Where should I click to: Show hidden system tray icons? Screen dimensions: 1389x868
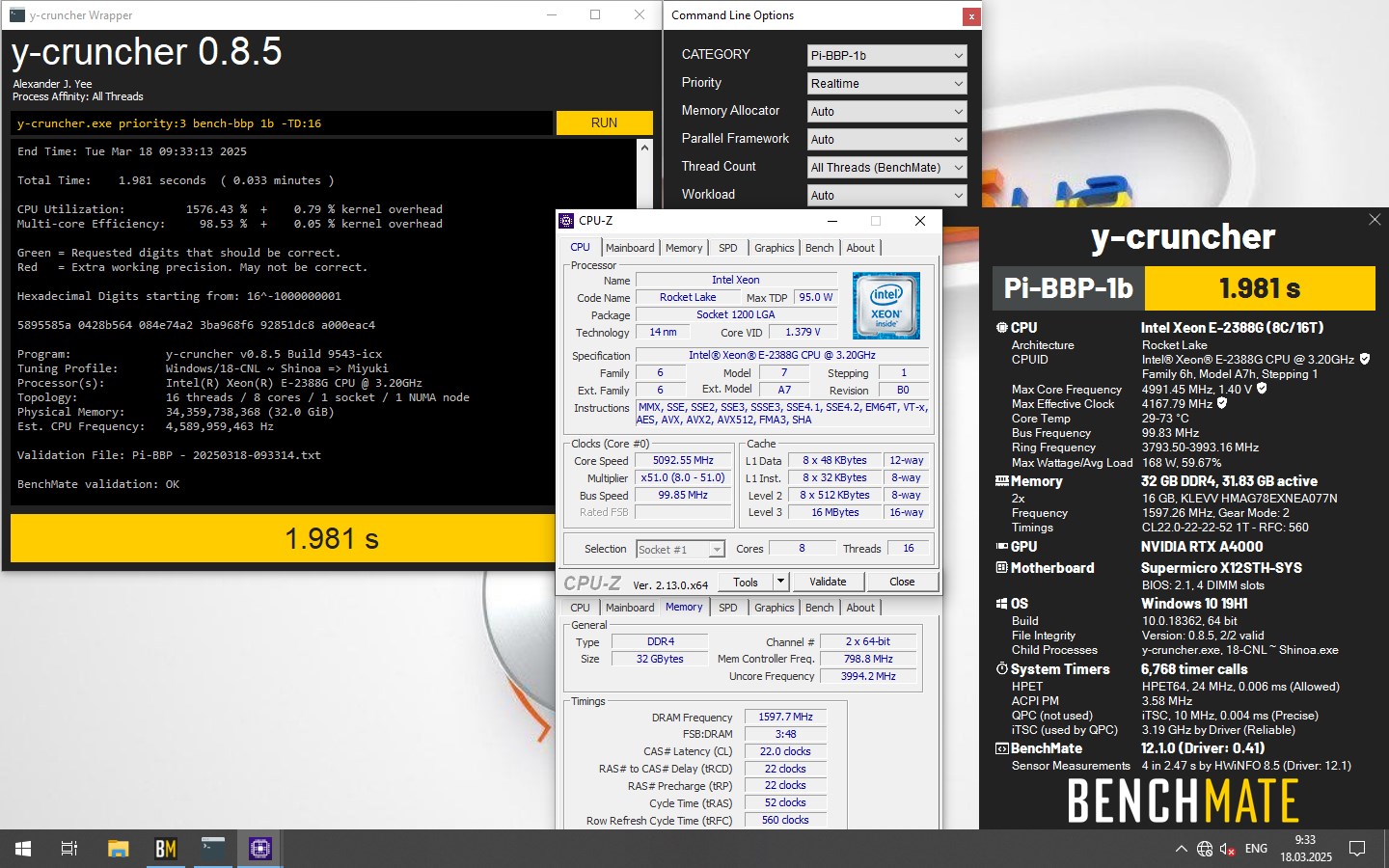[x=1181, y=849]
